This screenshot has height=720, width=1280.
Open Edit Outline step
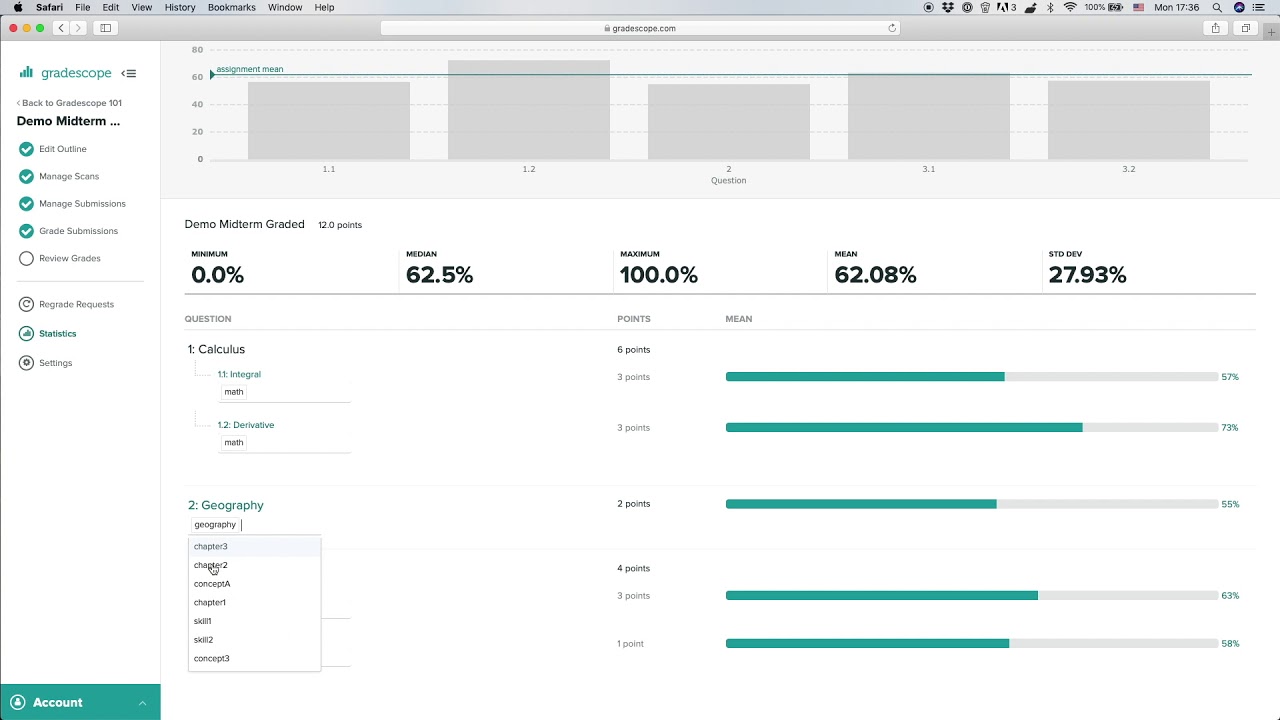point(63,149)
